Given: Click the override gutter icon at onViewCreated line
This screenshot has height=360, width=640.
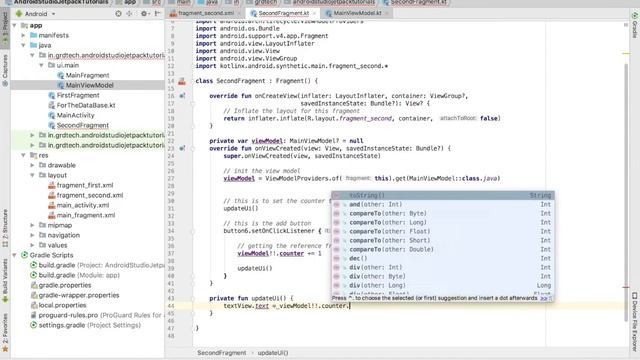Looking at the screenshot, I should pyautogui.click(x=182, y=148).
